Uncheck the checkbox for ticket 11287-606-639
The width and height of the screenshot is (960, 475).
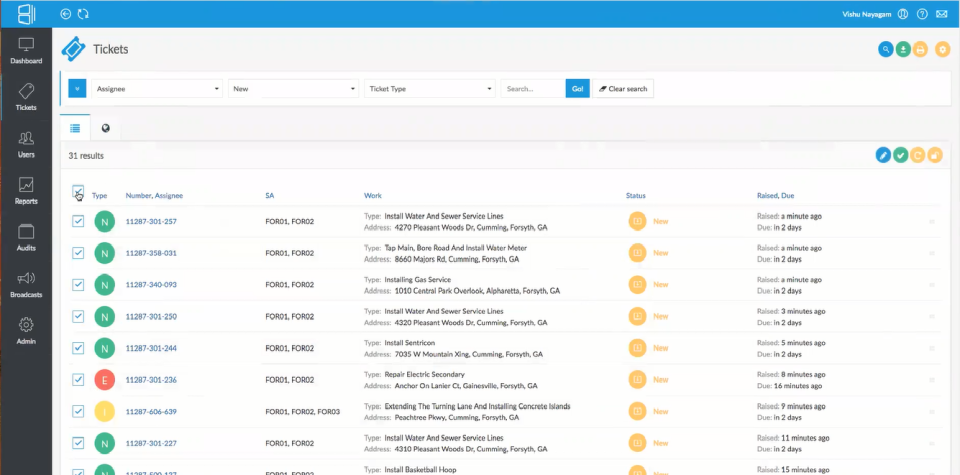tap(78, 411)
